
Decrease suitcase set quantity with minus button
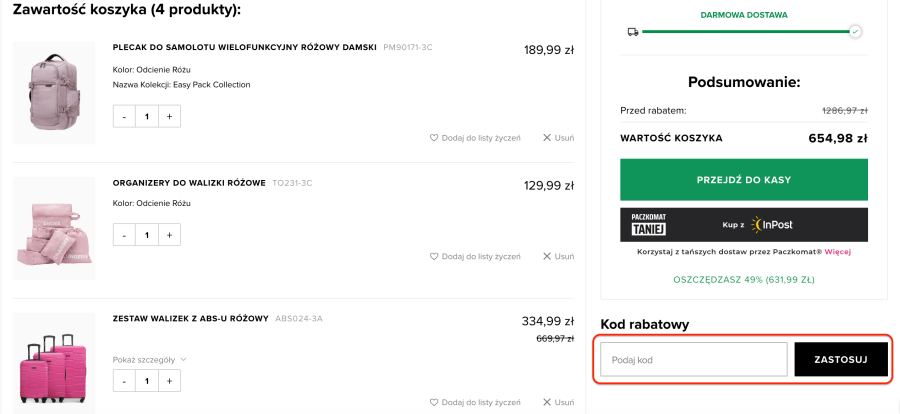125,381
